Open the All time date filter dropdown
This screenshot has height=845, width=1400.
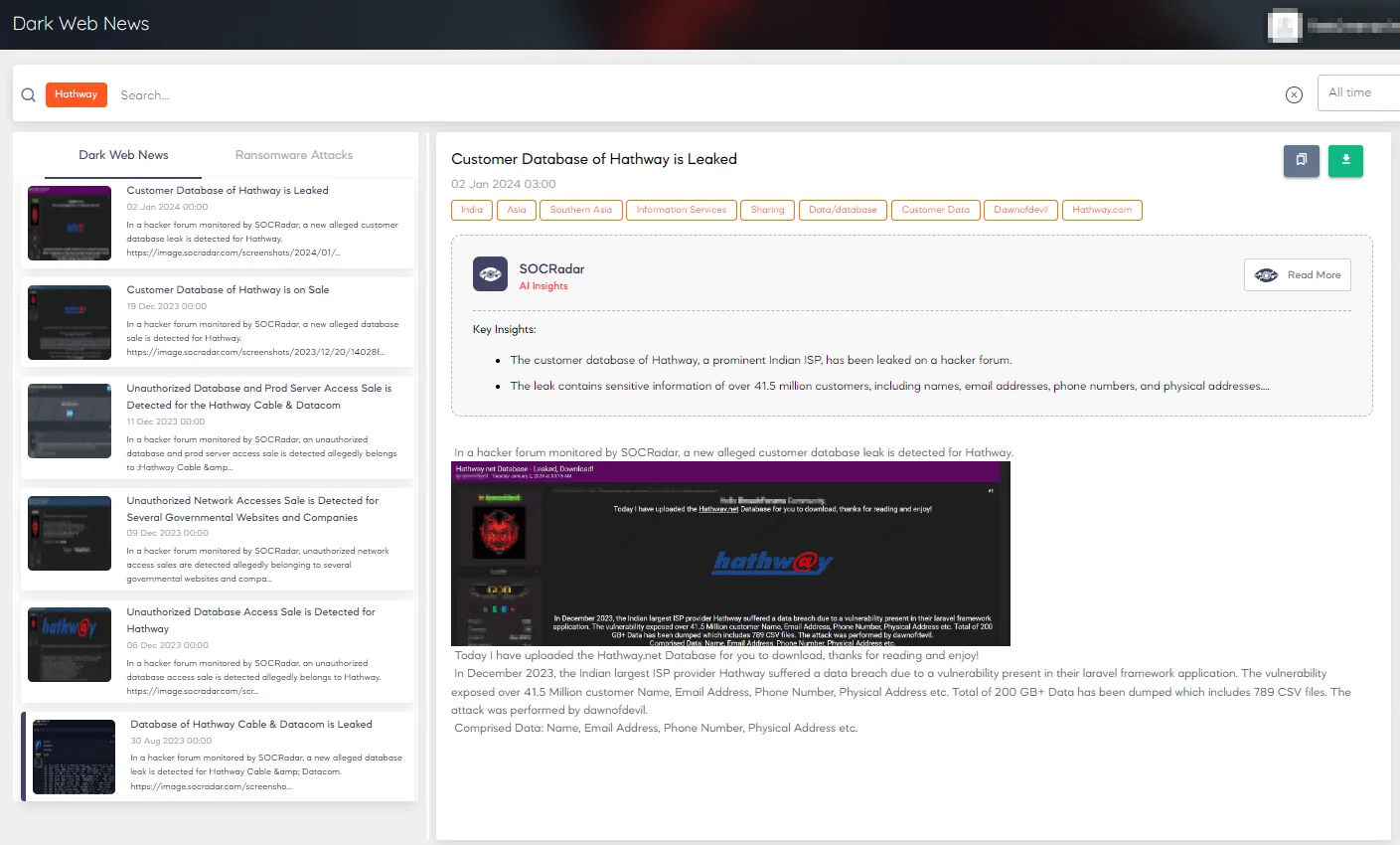[1358, 92]
